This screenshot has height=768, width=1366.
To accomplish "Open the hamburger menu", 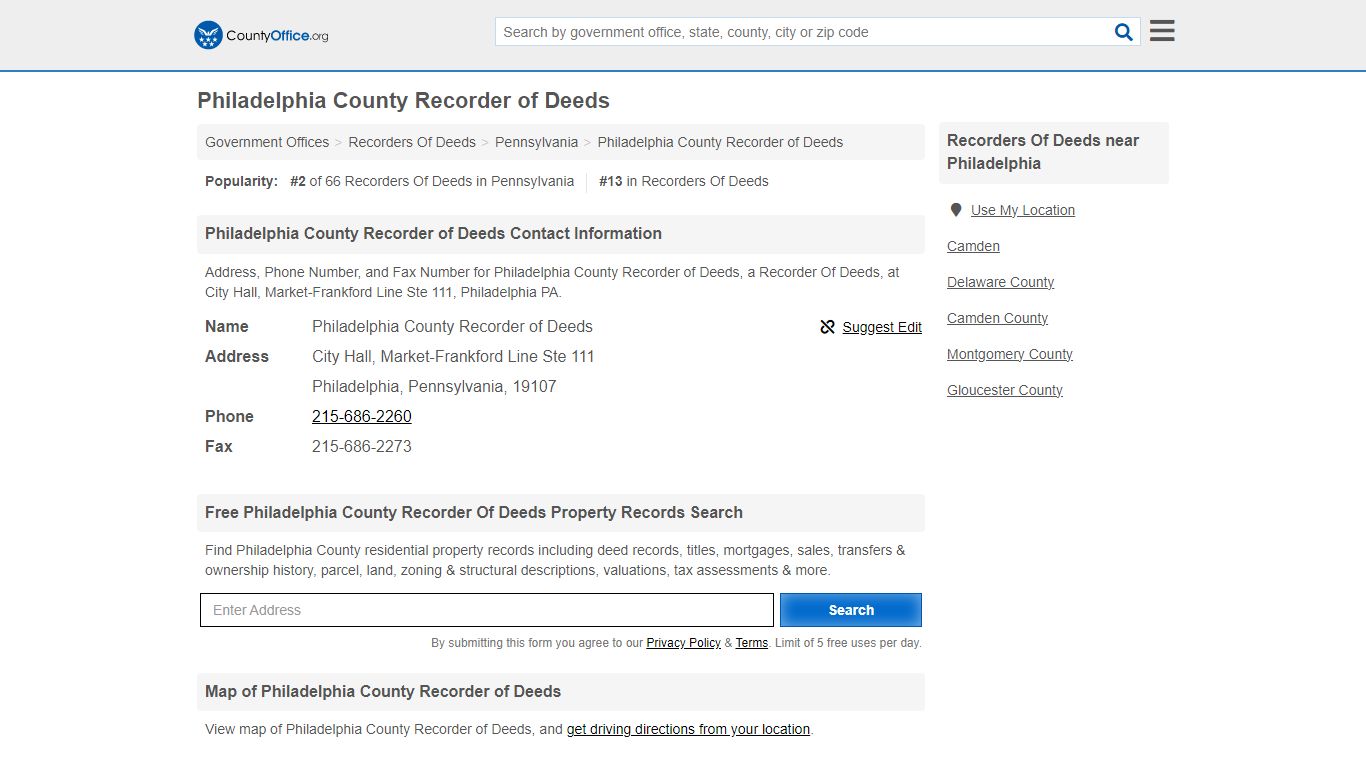I will pos(1162,31).
